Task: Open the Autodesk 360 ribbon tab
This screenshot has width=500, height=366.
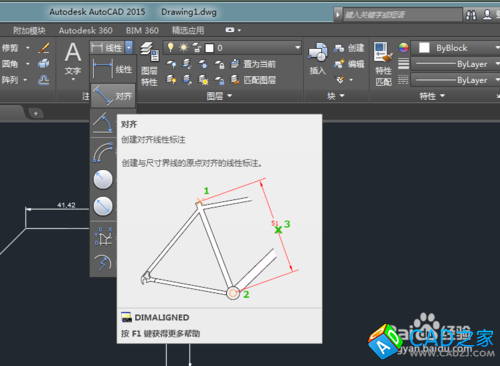Action: [x=86, y=31]
